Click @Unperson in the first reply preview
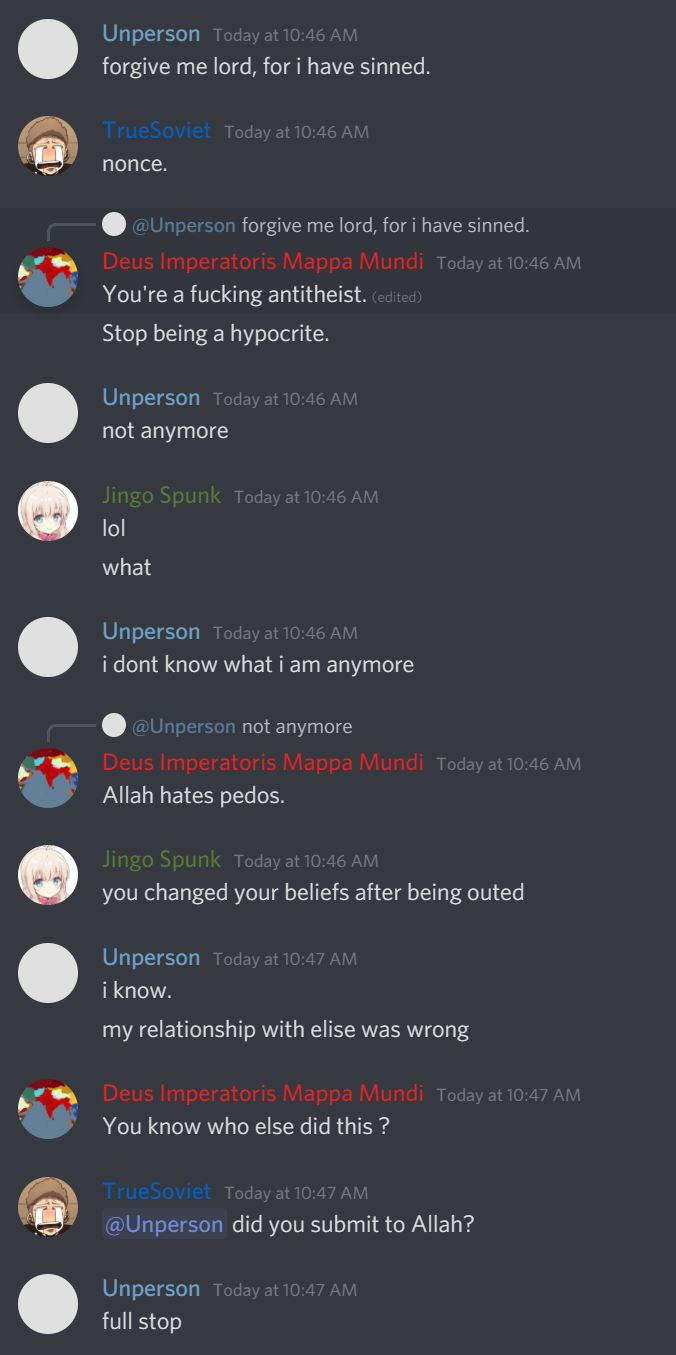The image size is (676, 1355). click(x=184, y=225)
